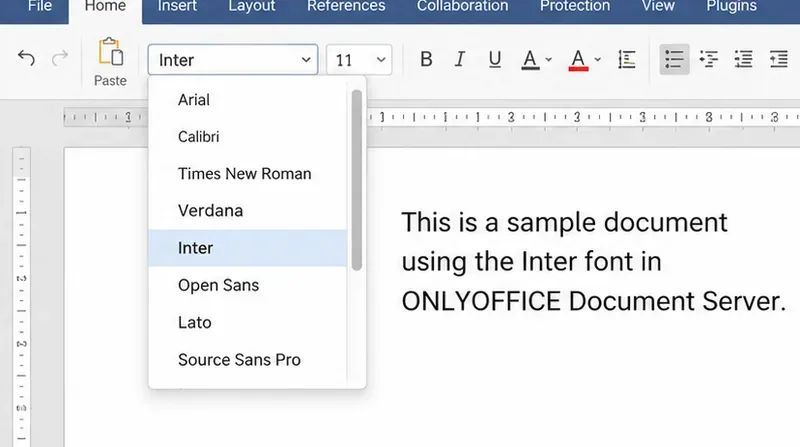The height and width of the screenshot is (447, 800).
Task: Open arrow next to red font color
Action: 597,60
